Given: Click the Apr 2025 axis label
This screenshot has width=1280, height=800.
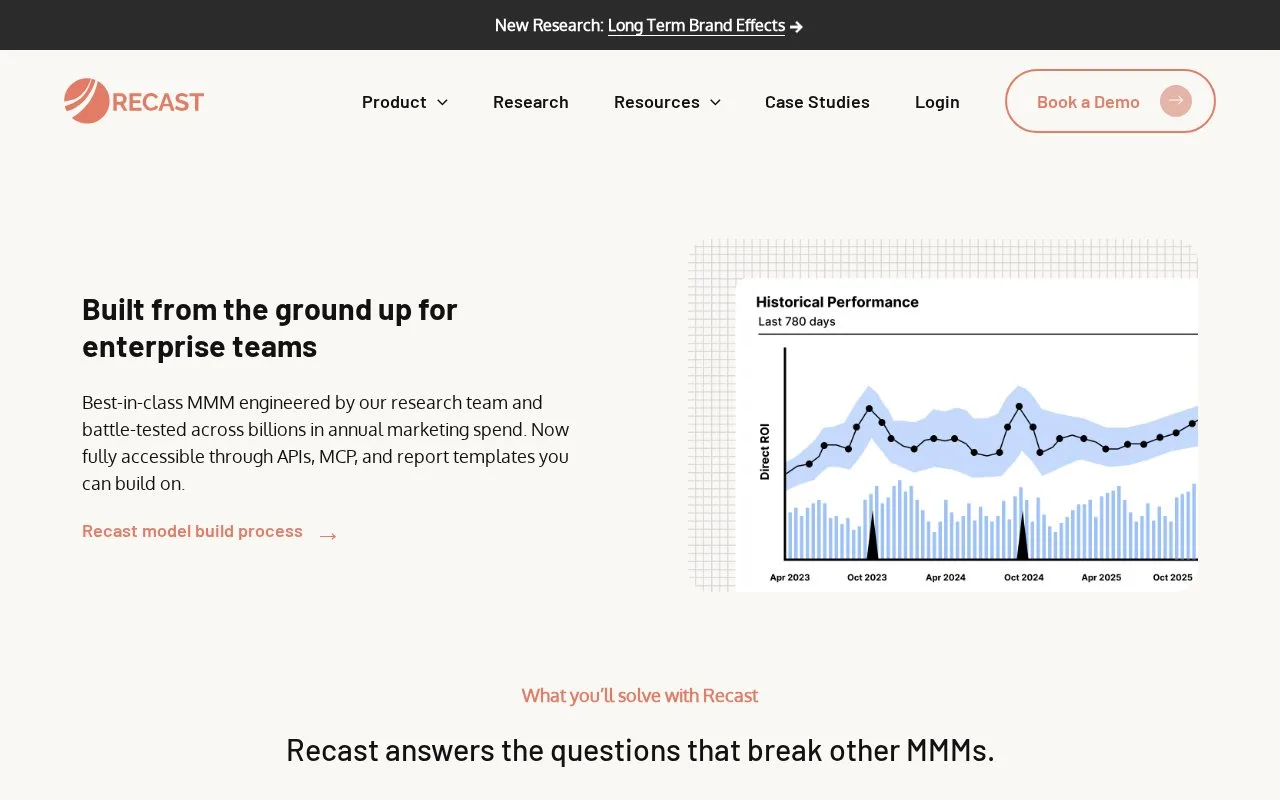Looking at the screenshot, I should [1101, 578].
